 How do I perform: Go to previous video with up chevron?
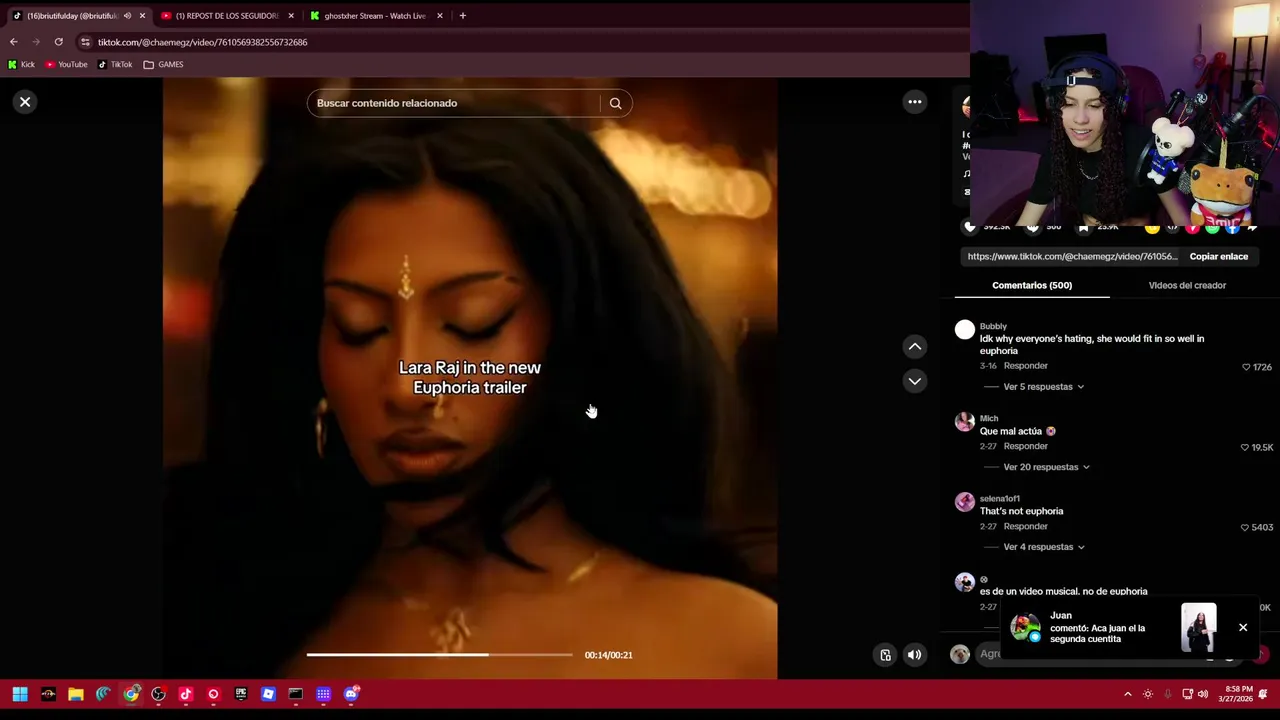pos(914,347)
